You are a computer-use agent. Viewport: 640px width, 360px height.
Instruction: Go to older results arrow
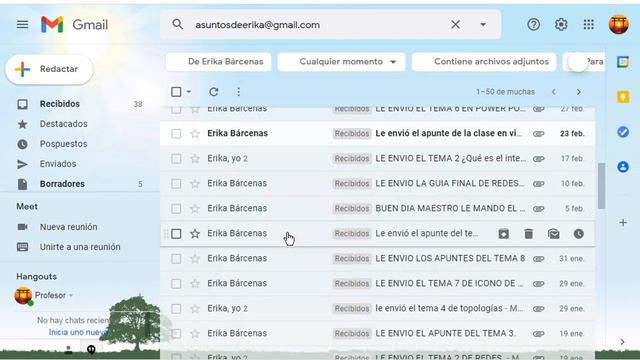point(578,92)
